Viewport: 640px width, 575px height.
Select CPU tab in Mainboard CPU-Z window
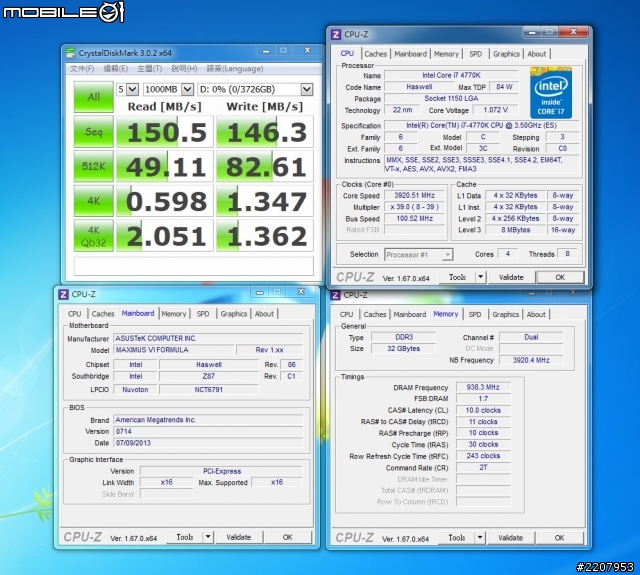(74, 314)
